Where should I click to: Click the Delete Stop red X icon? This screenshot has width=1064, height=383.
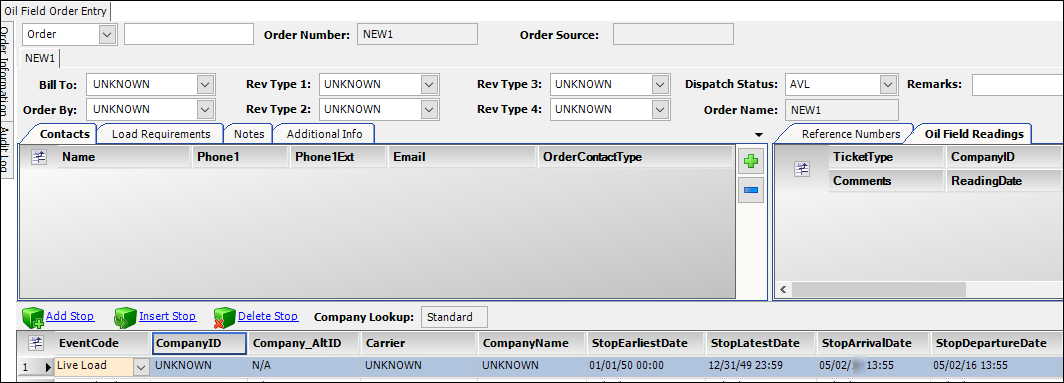[225, 317]
